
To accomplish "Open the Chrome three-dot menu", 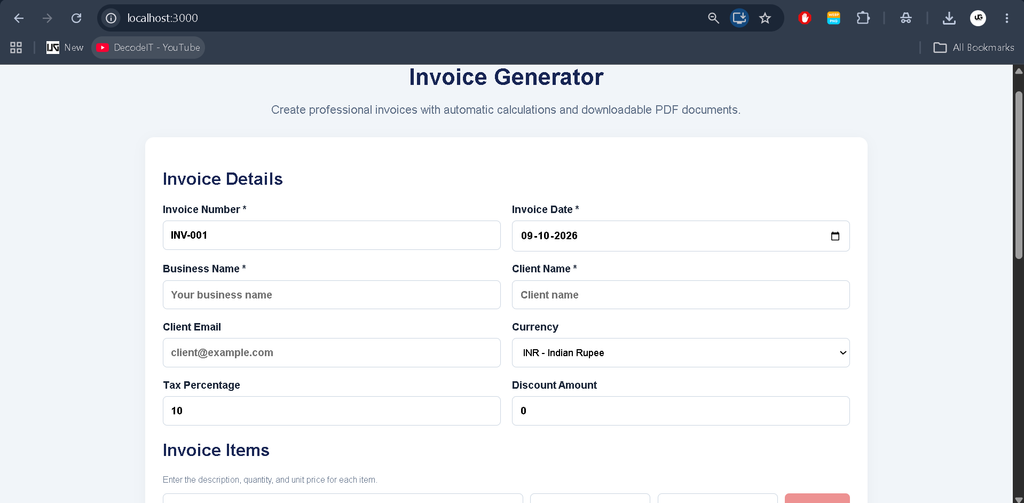I will coord(1006,18).
